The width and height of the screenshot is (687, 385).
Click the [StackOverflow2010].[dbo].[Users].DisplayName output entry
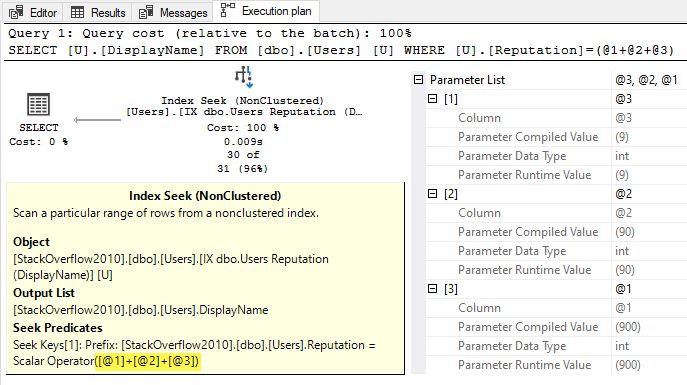pyautogui.click(x=140, y=310)
